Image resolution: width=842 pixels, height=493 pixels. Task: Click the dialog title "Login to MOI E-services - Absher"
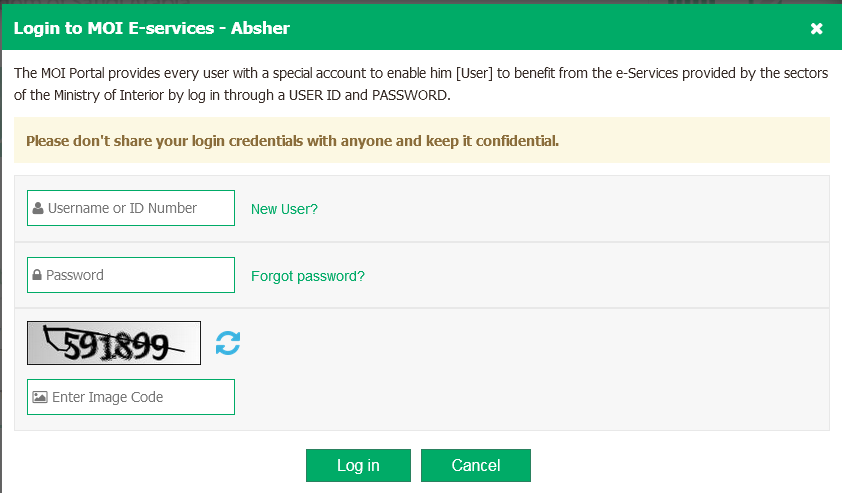151,28
